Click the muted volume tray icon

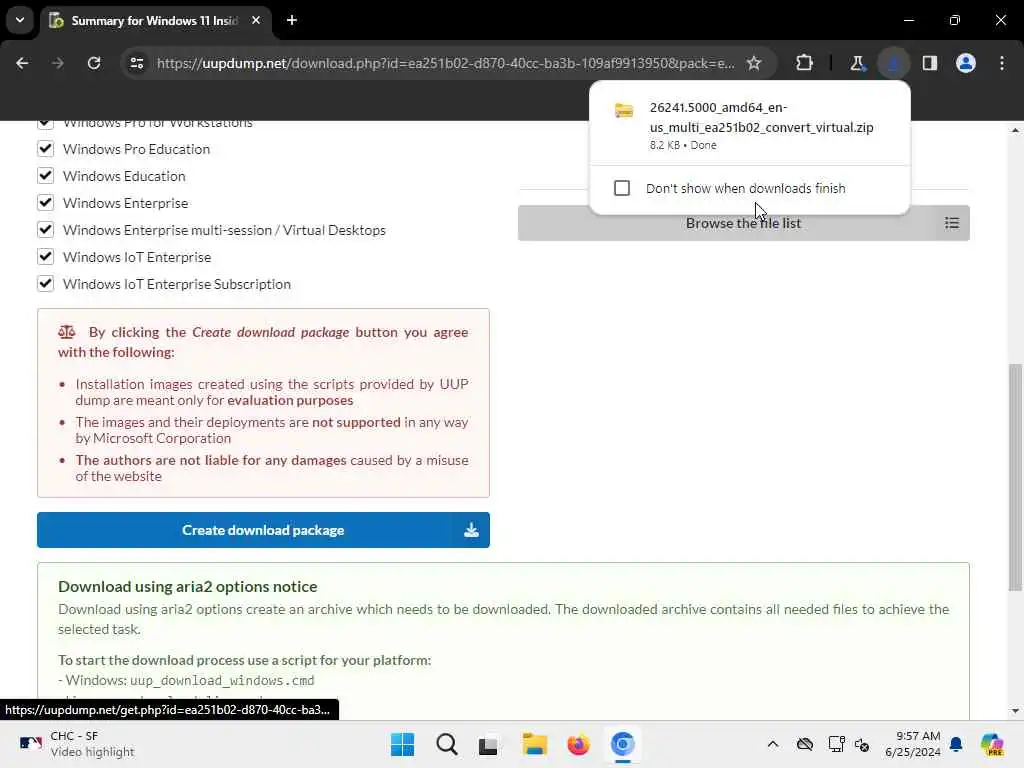tap(862, 744)
